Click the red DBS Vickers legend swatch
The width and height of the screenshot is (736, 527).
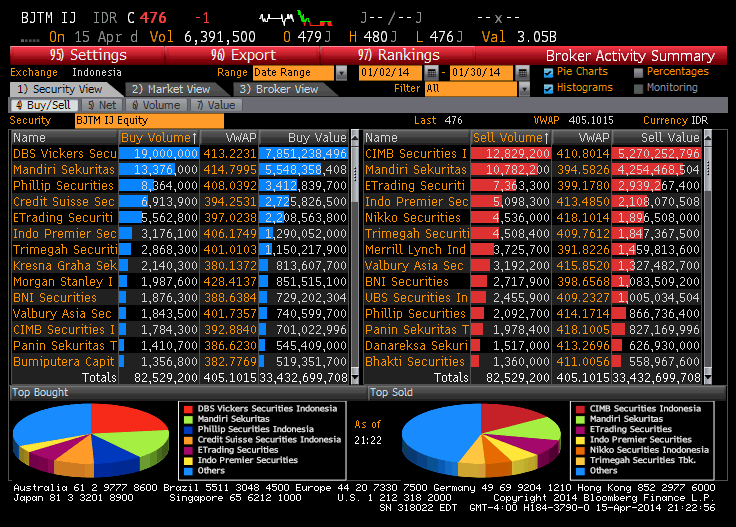pyautogui.click(x=187, y=409)
